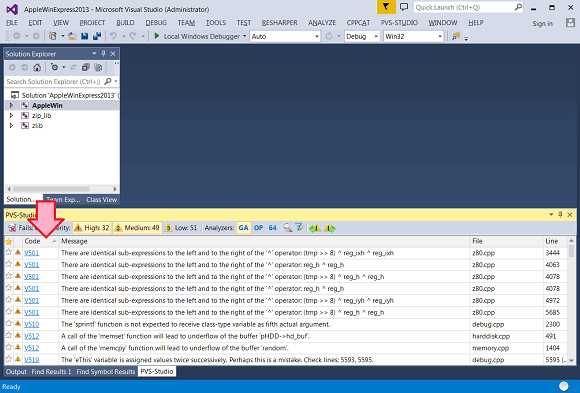The width and height of the screenshot is (580, 393).
Task: Open the feedback speech bubble icon
Action: pyautogui.click(x=404, y=7)
